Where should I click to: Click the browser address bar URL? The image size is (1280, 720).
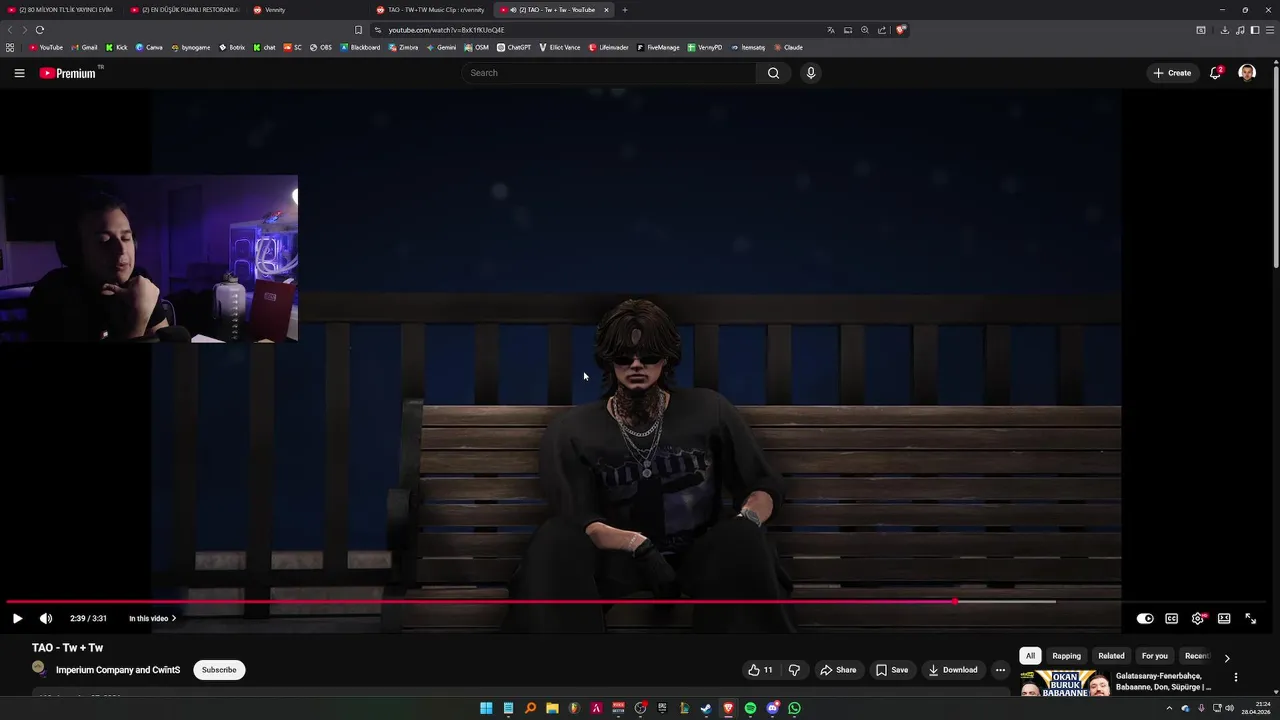pyautogui.click(x=446, y=30)
